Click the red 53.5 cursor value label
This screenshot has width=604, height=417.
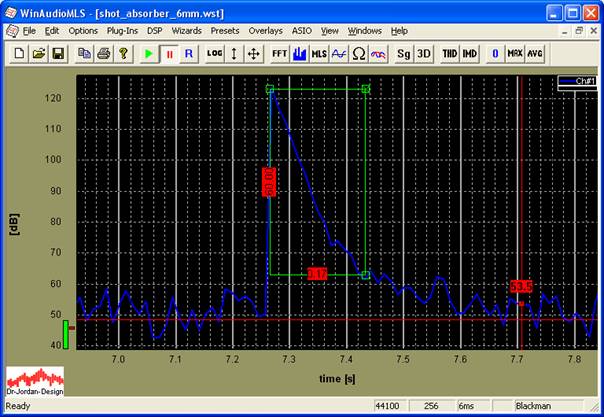(x=522, y=286)
